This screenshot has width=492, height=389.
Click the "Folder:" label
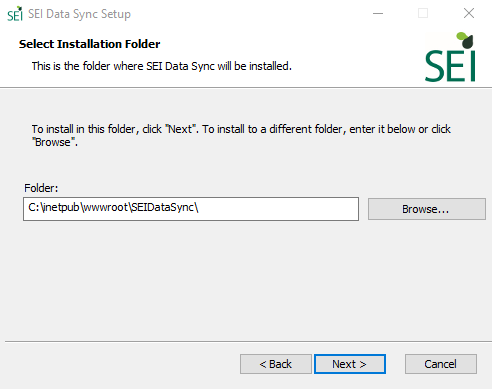[41, 188]
